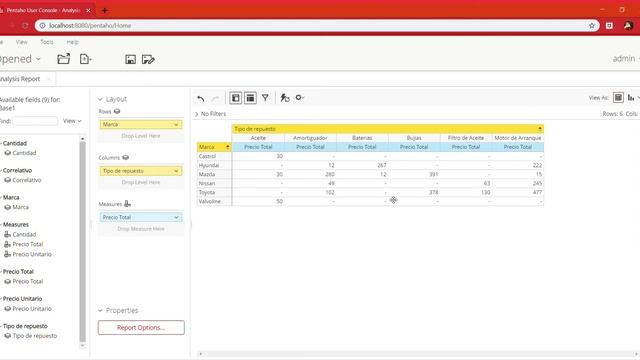Click the Report Options button

coord(141,327)
